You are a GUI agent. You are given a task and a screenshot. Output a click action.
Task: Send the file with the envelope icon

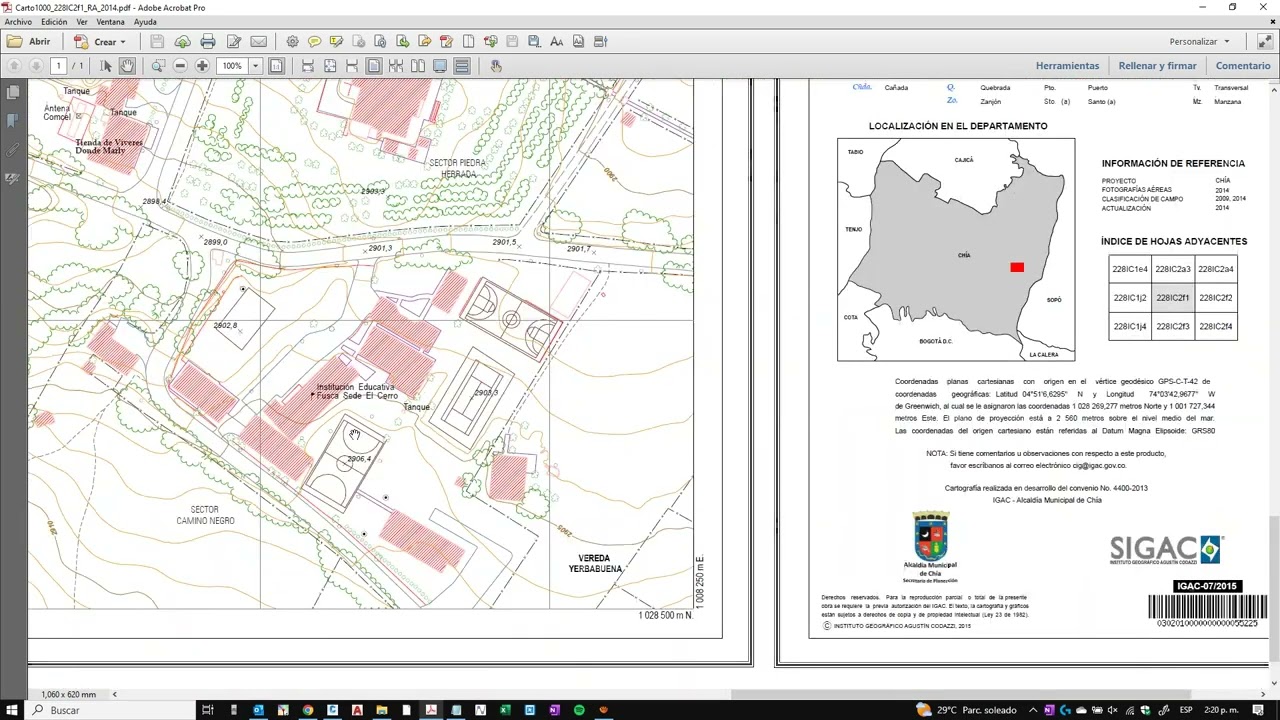pos(259,42)
